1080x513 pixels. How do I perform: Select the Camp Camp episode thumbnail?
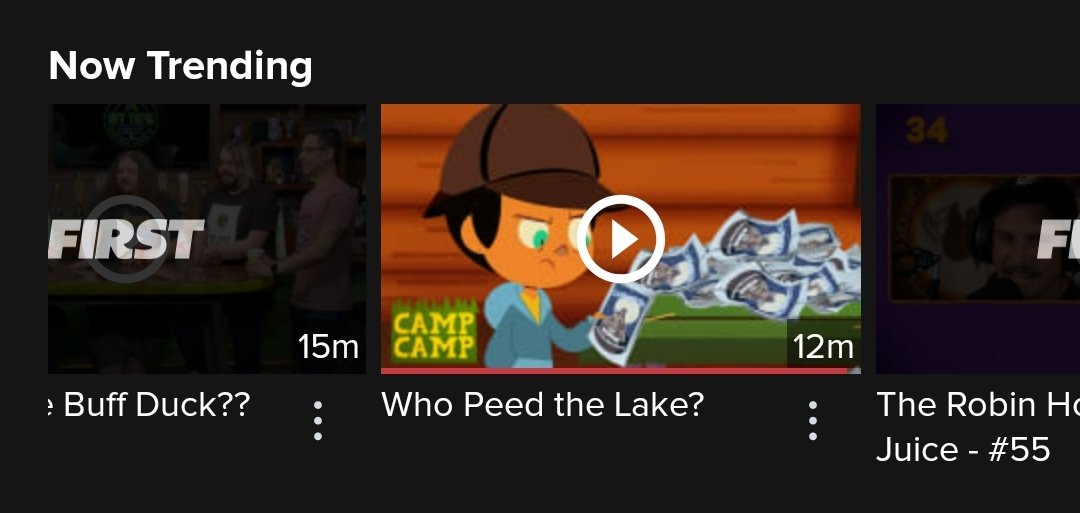point(621,239)
